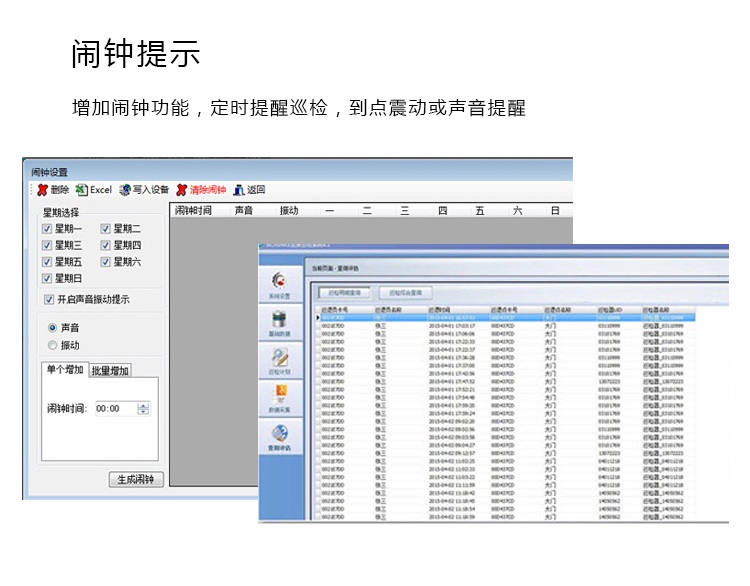Open 查询评估 sidebar icon
Screen dimensions: 750x586
click(x=281, y=437)
